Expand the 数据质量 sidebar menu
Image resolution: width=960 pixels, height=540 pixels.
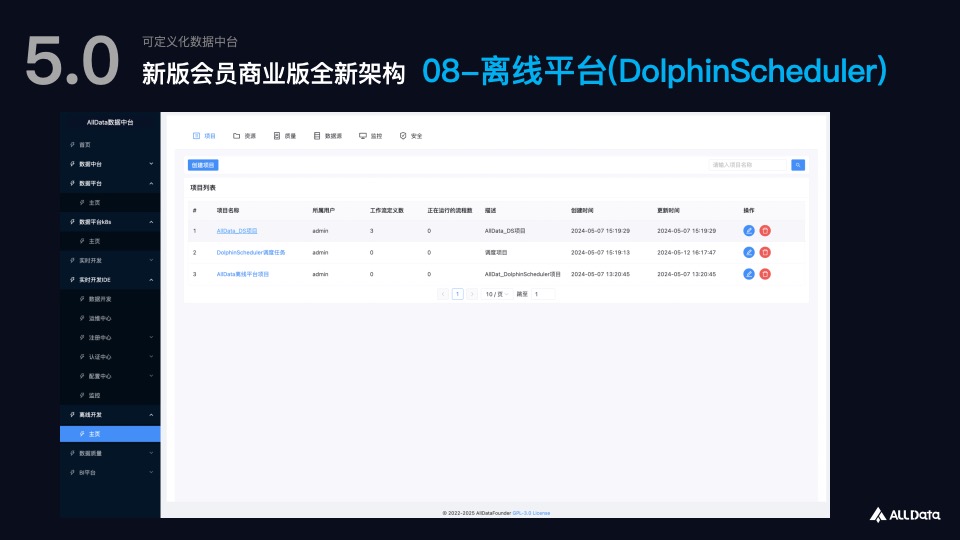pos(110,453)
